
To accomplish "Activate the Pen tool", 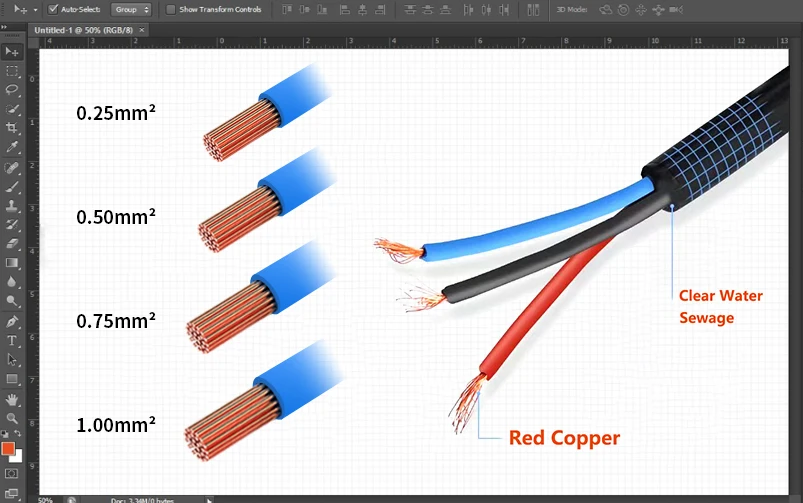I will pyautogui.click(x=12, y=322).
